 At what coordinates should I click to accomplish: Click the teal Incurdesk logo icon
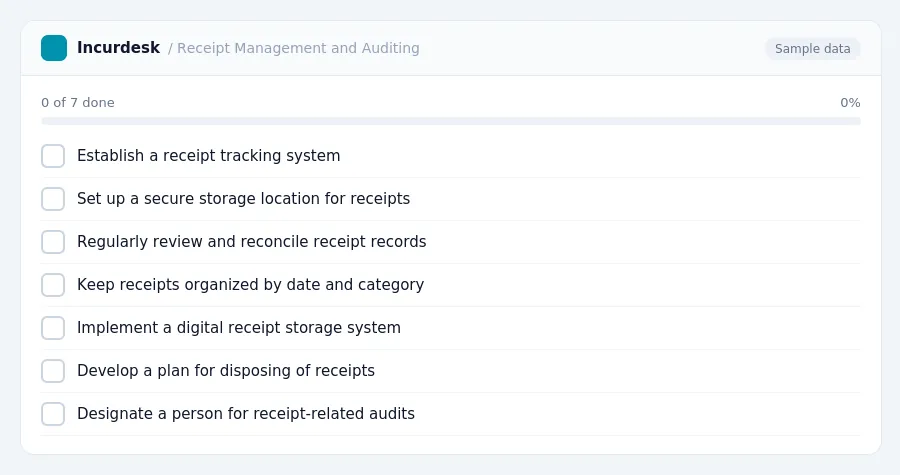tap(54, 48)
